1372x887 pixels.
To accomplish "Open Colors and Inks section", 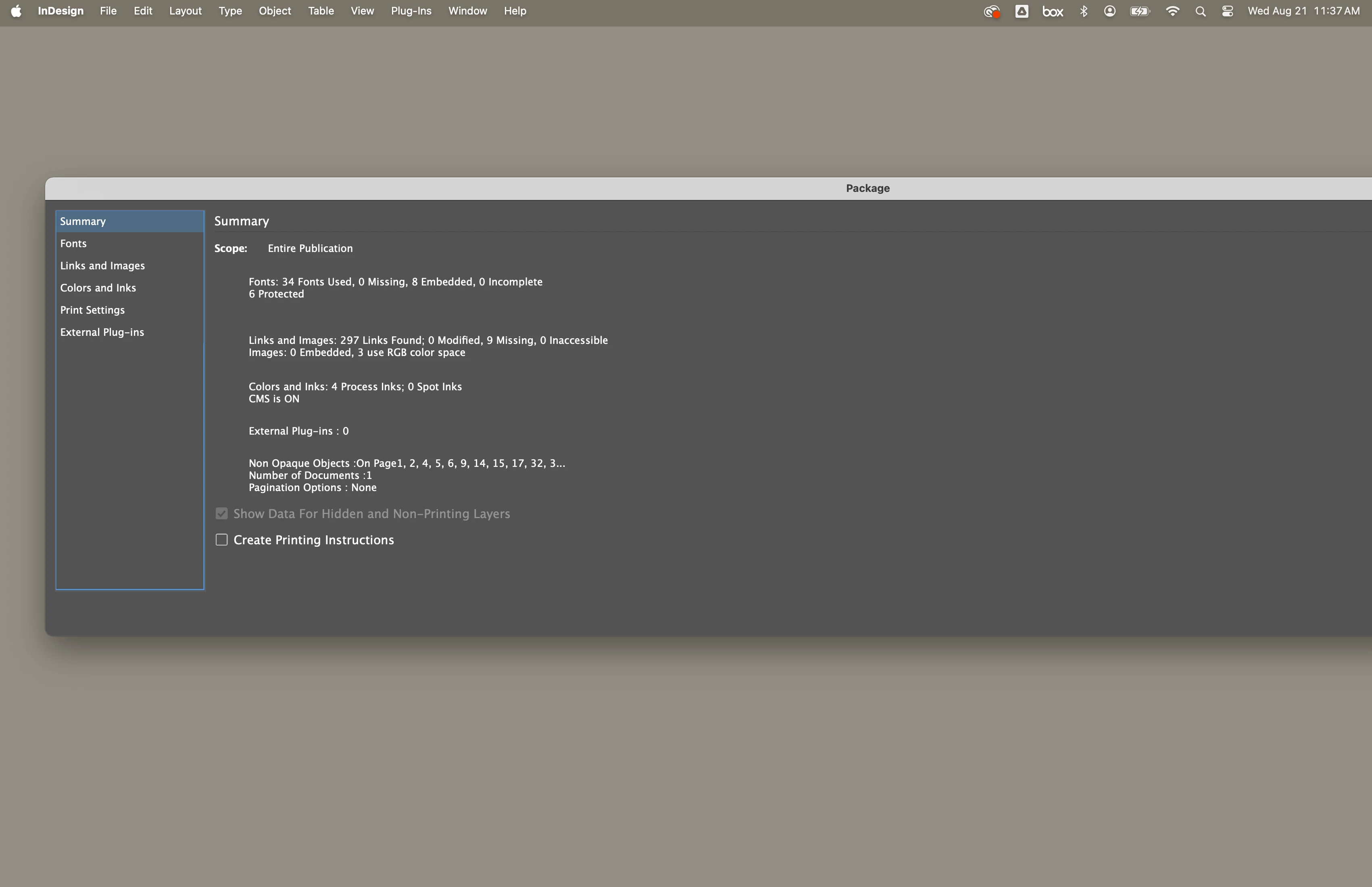I will pyautogui.click(x=98, y=288).
